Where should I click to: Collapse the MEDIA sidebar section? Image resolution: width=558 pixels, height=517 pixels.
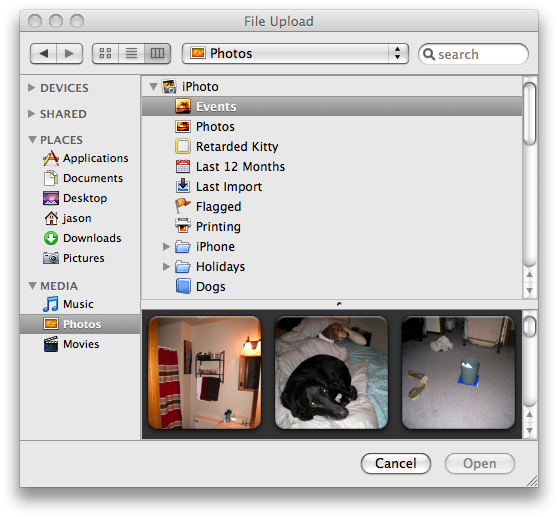point(32,286)
